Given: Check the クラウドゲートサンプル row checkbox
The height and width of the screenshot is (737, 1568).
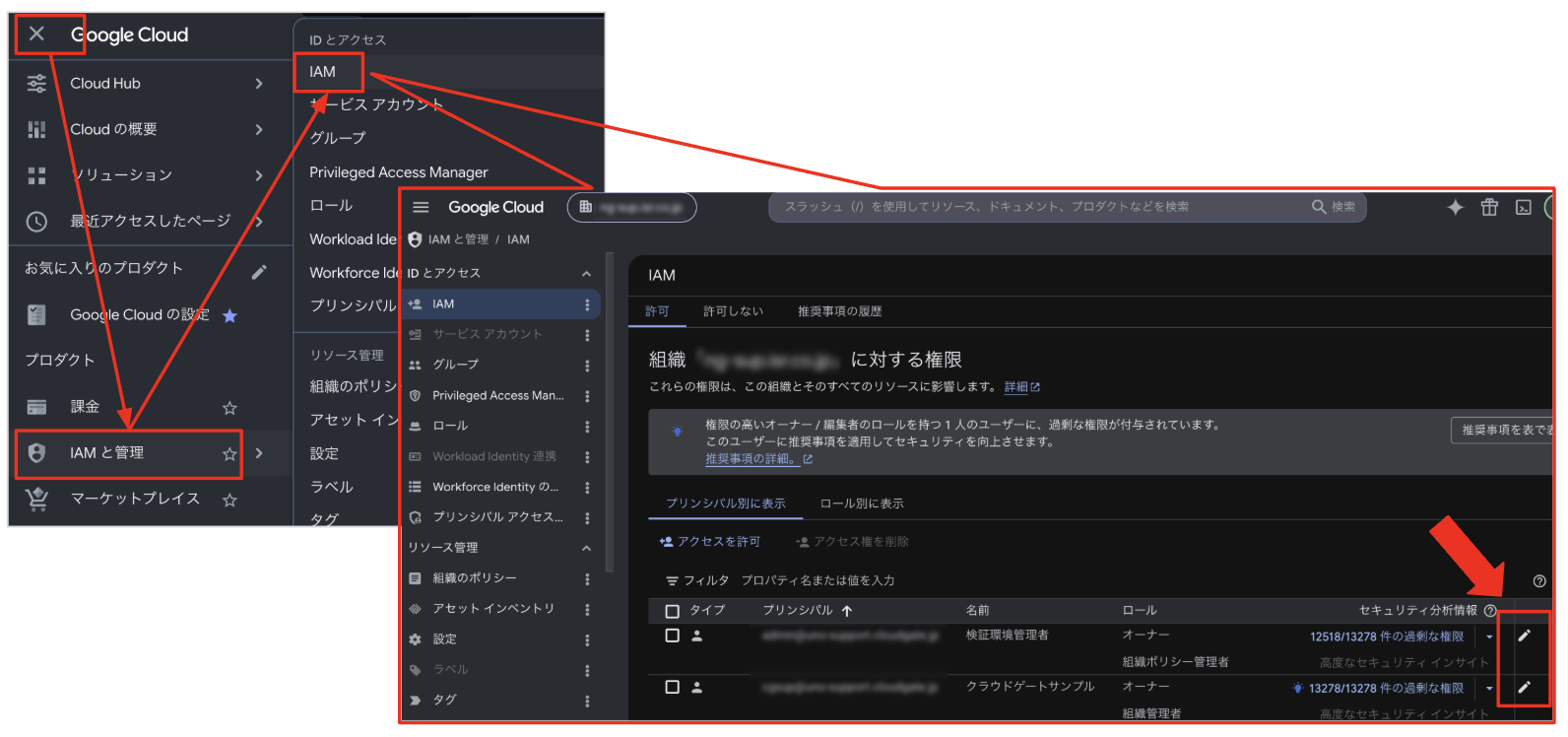Looking at the screenshot, I should tap(672, 687).
